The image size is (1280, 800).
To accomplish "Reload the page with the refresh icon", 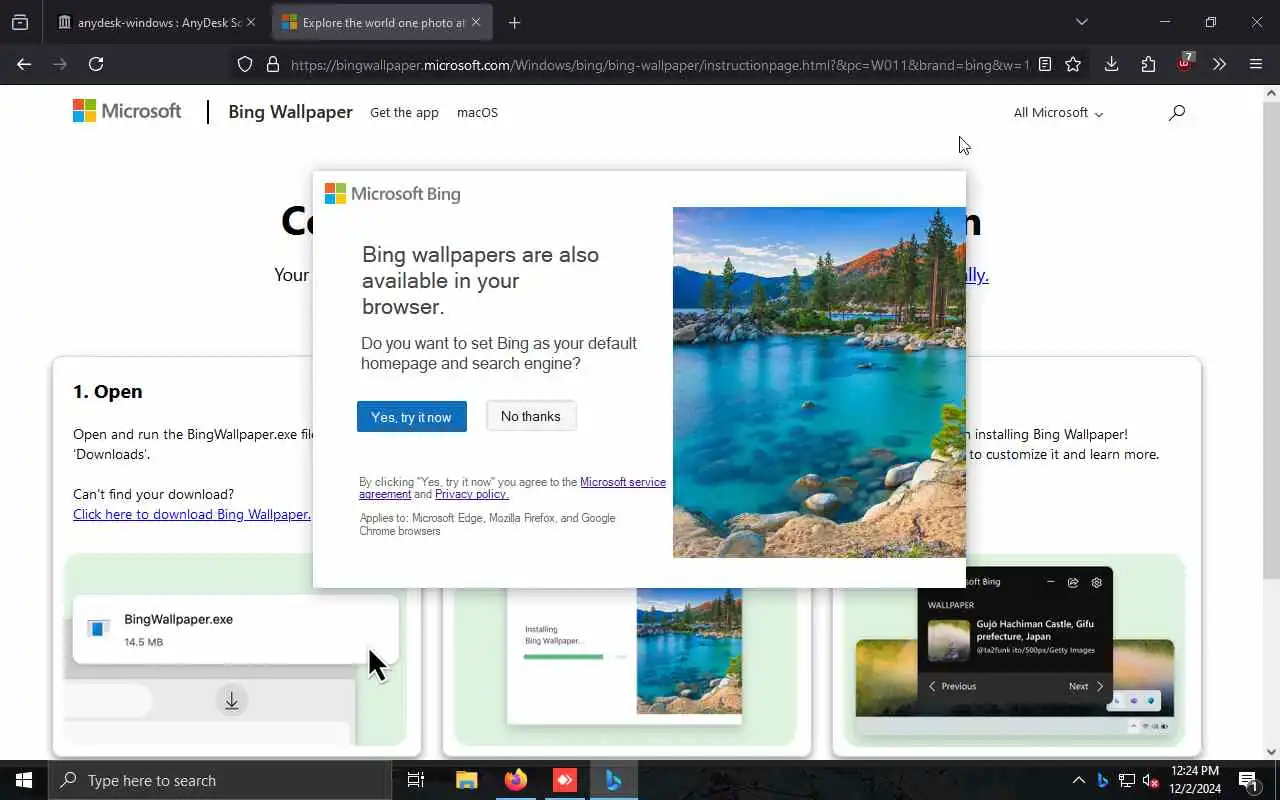I will pos(96,64).
